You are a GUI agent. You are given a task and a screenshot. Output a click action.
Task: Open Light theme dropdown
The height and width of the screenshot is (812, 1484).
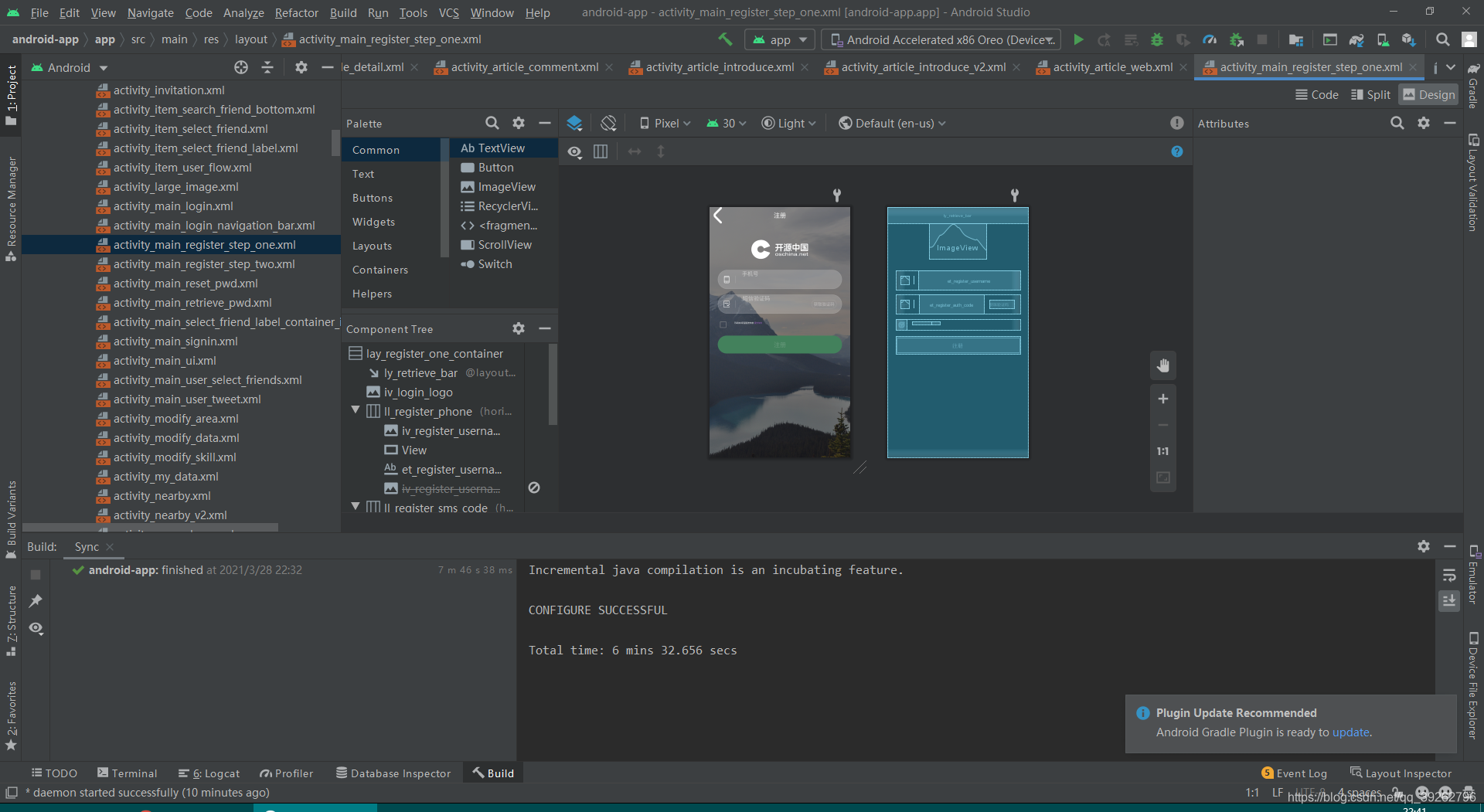point(789,123)
